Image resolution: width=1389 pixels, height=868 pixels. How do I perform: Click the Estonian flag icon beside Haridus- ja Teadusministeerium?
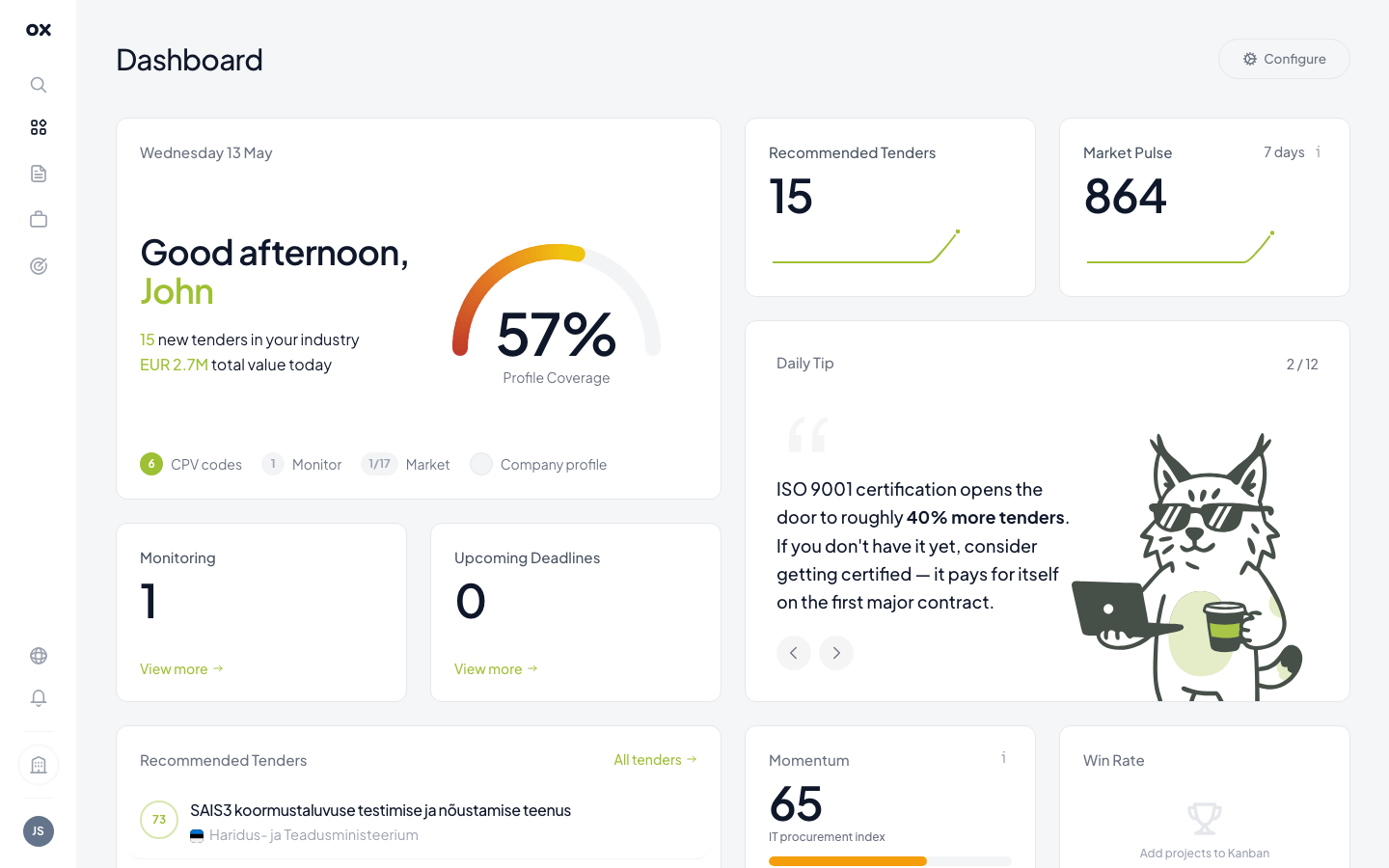[197, 835]
